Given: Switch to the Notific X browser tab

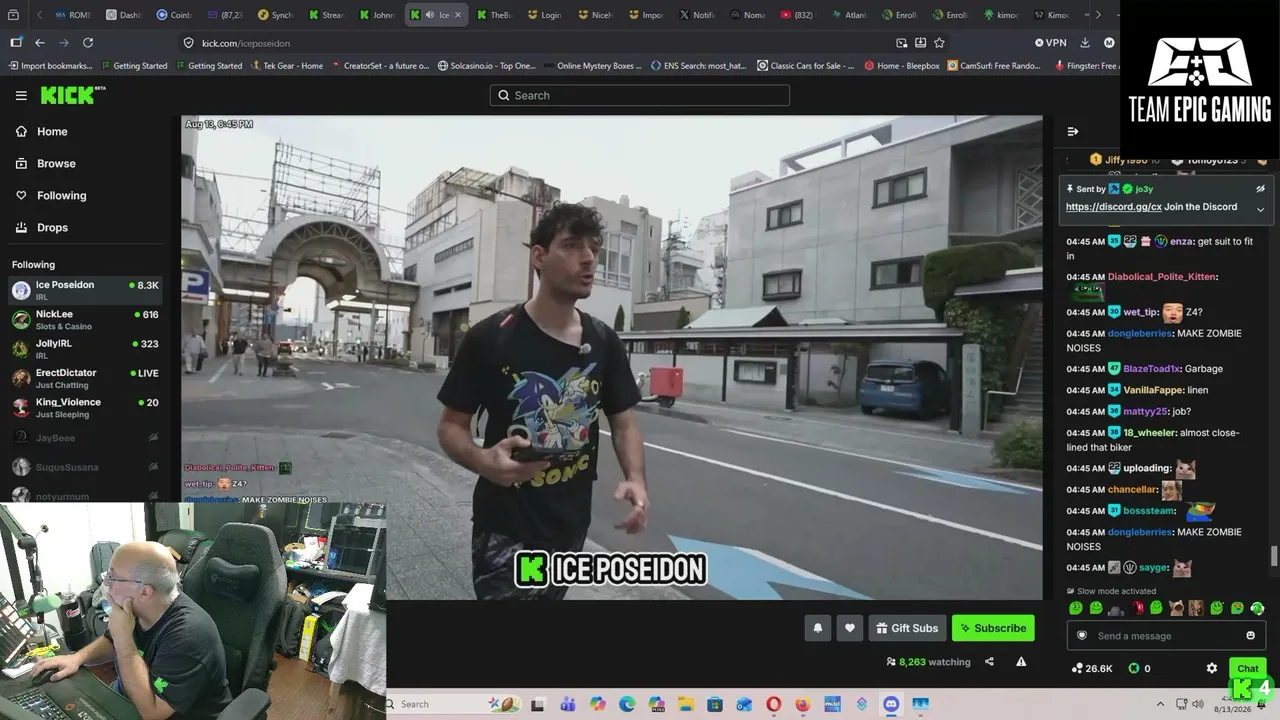Looking at the screenshot, I should 697,15.
